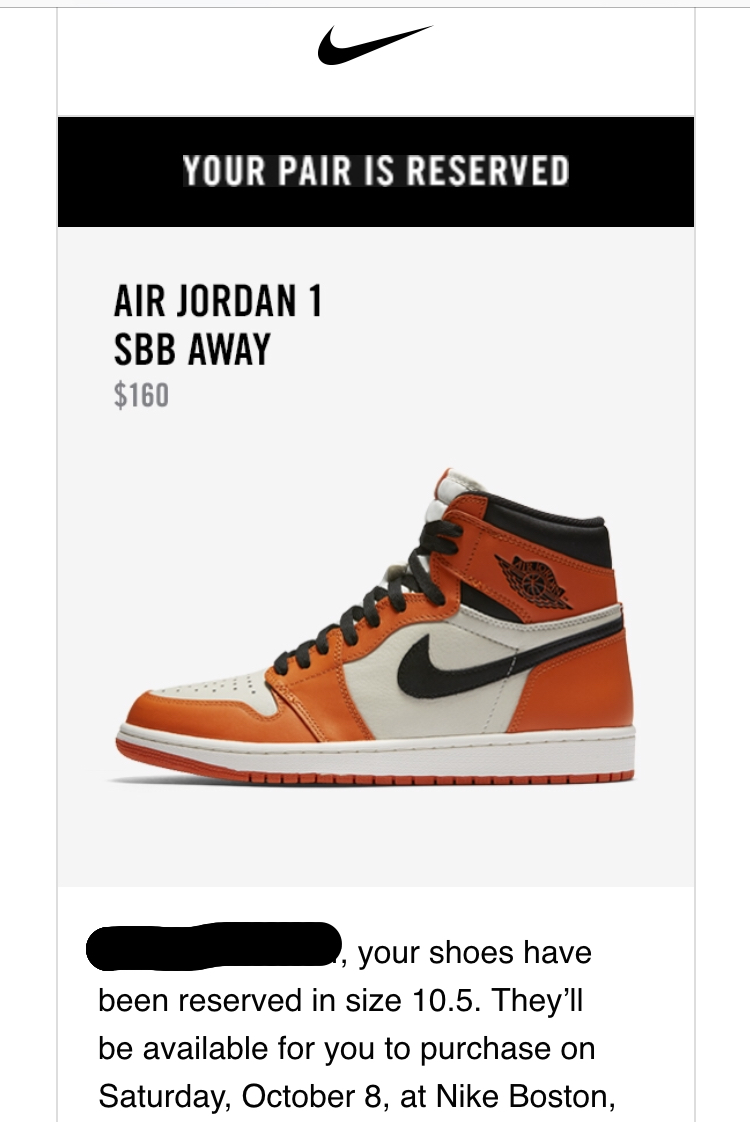Click the $160 price label
The height and width of the screenshot is (1122, 750).
coord(141,395)
